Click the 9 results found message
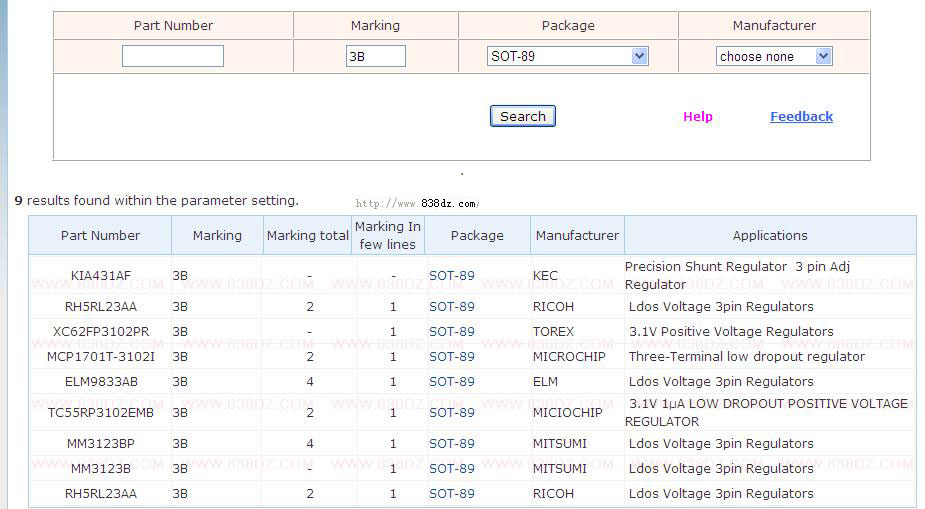The width and height of the screenshot is (925, 509). 156,201
